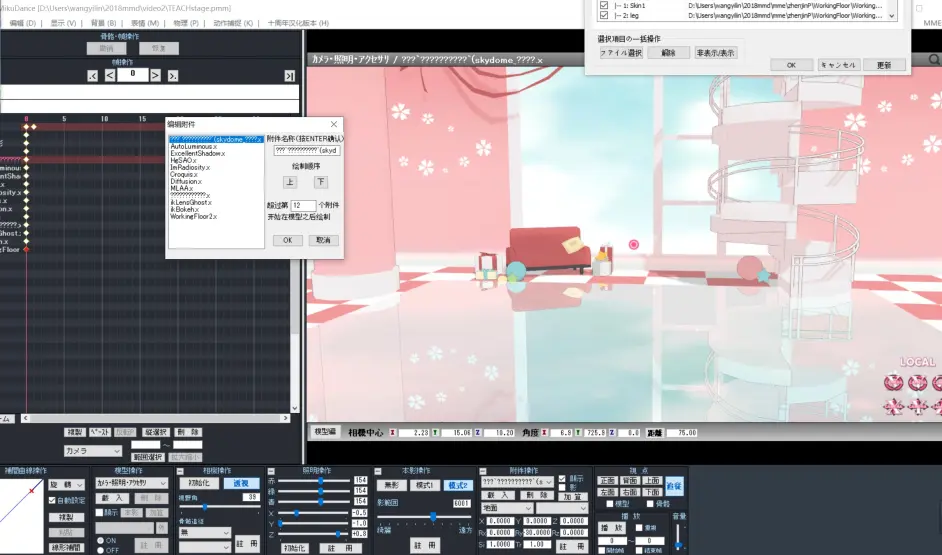This screenshot has height=555, width=942.
Task: Toggle 自動設定 checkbox in interpolation panel
Action: tap(52, 500)
